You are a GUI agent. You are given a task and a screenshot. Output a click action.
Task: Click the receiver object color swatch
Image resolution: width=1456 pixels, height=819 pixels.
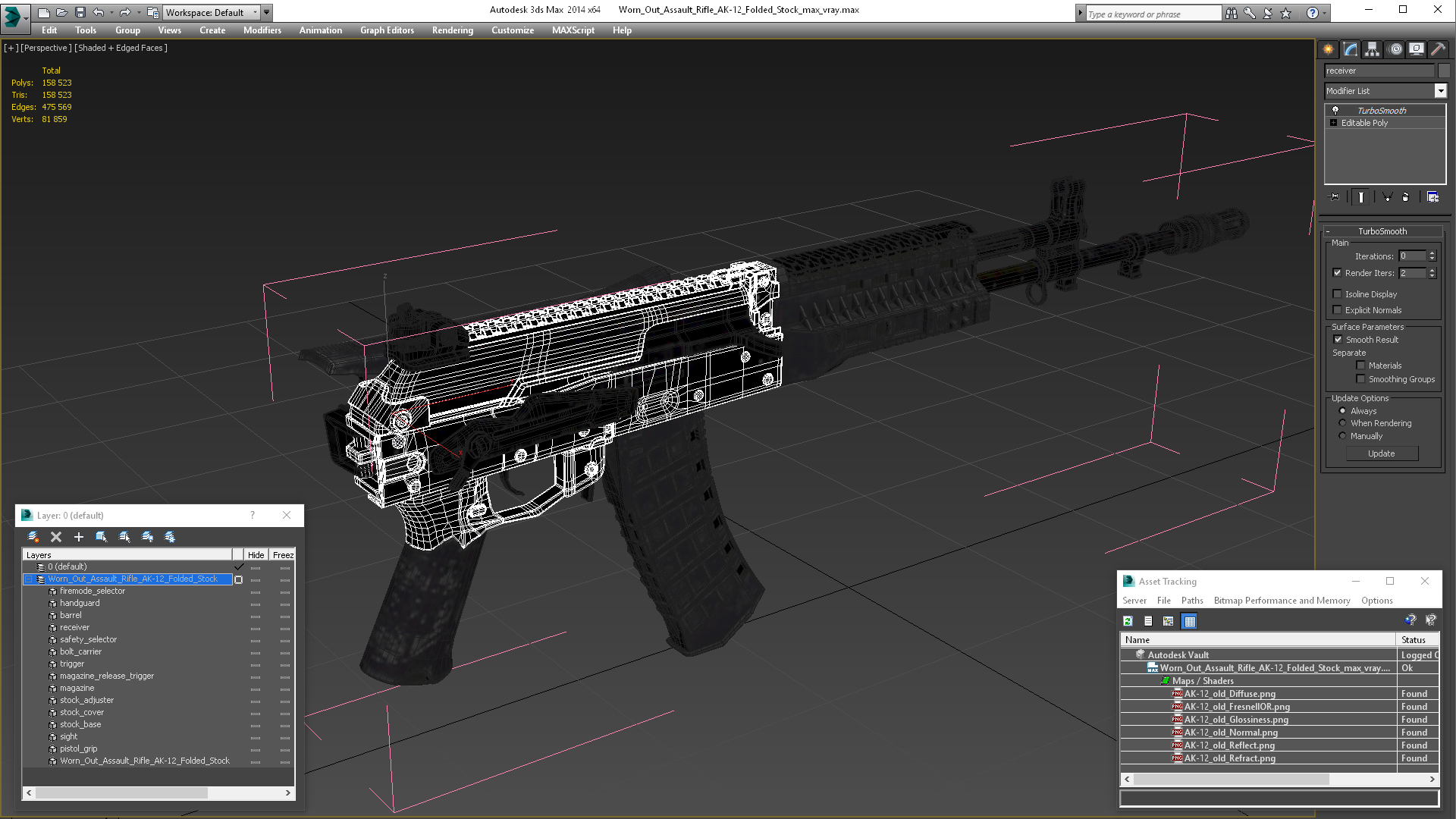(1444, 71)
